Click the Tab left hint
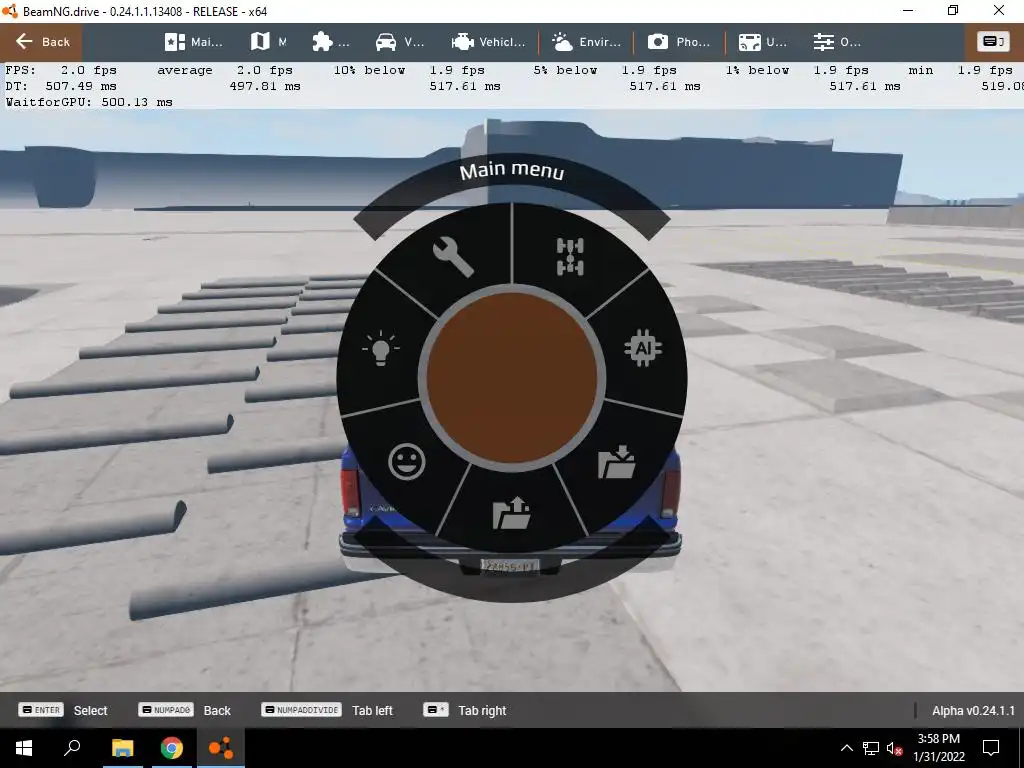The height and width of the screenshot is (768, 1024). 327,710
